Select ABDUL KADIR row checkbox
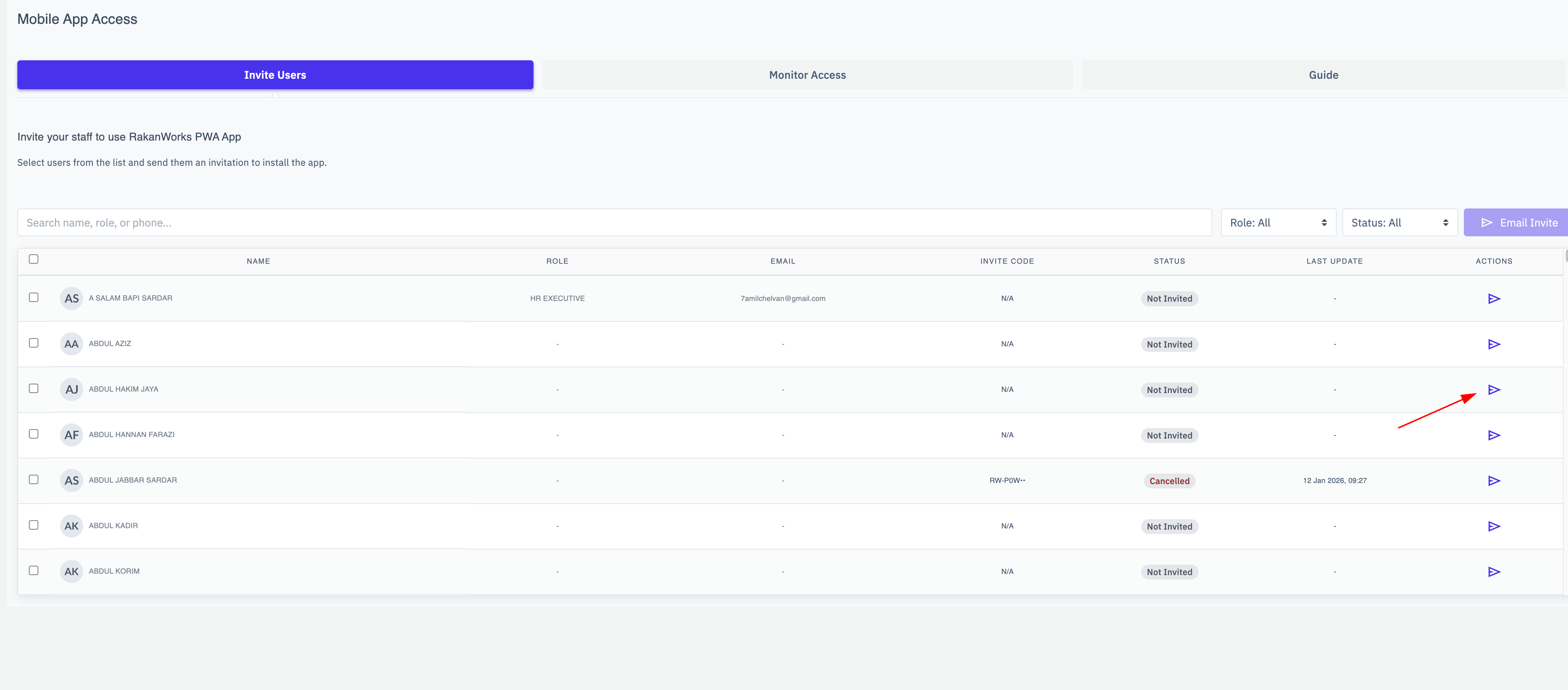Image resolution: width=1568 pixels, height=690 pixels. [34, 525]
